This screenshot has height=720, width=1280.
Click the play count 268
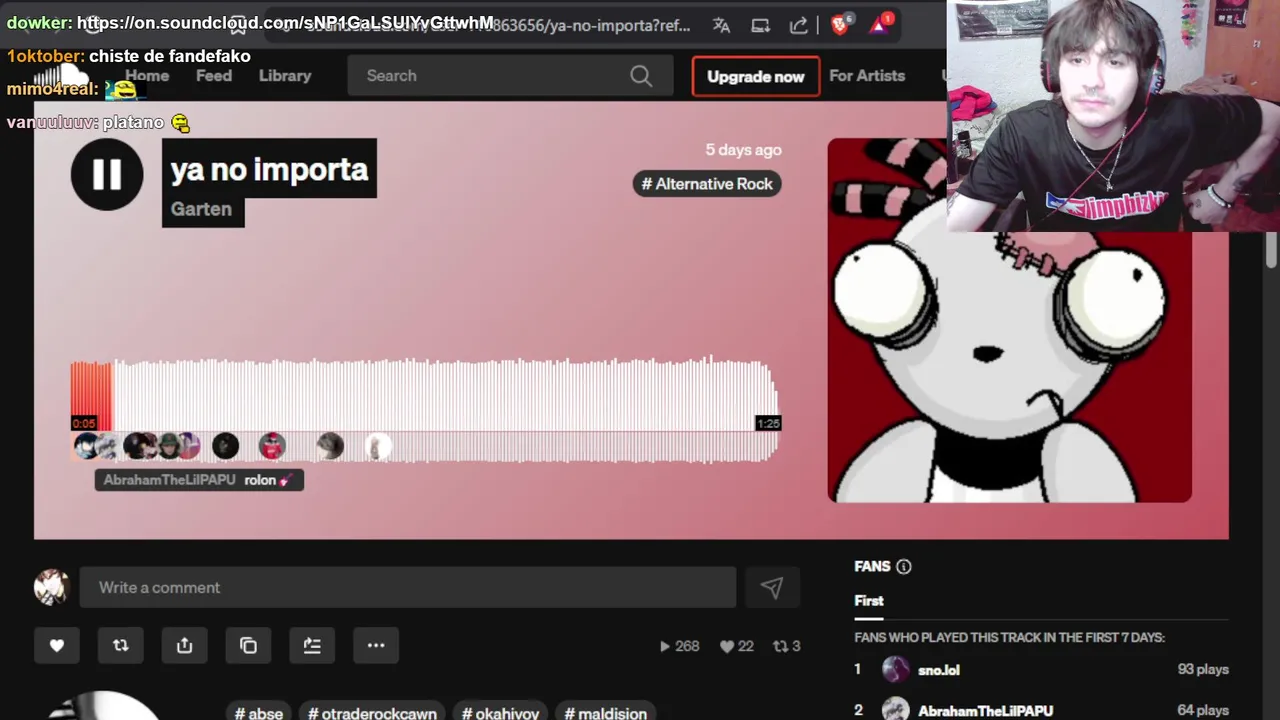[x=679, y=646]
